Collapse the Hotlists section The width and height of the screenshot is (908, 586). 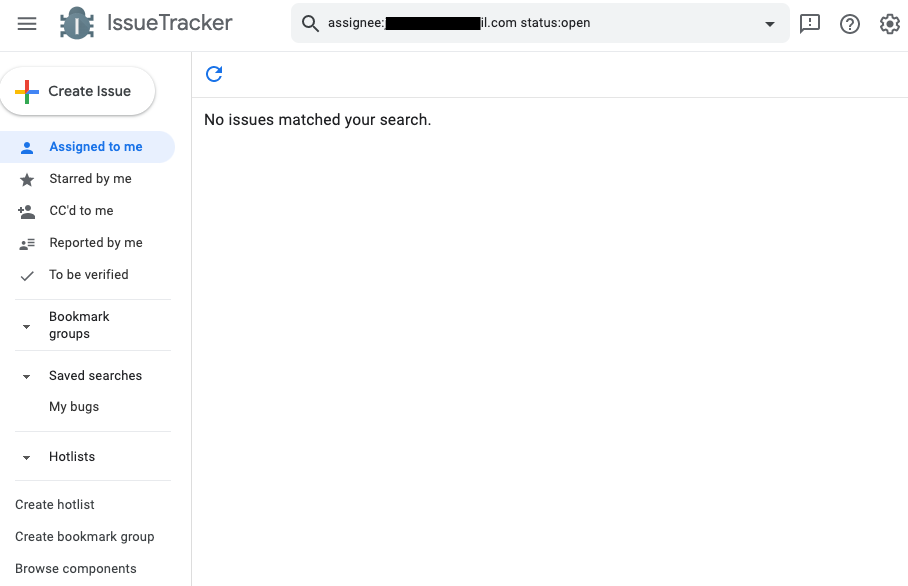click(27, 457)
